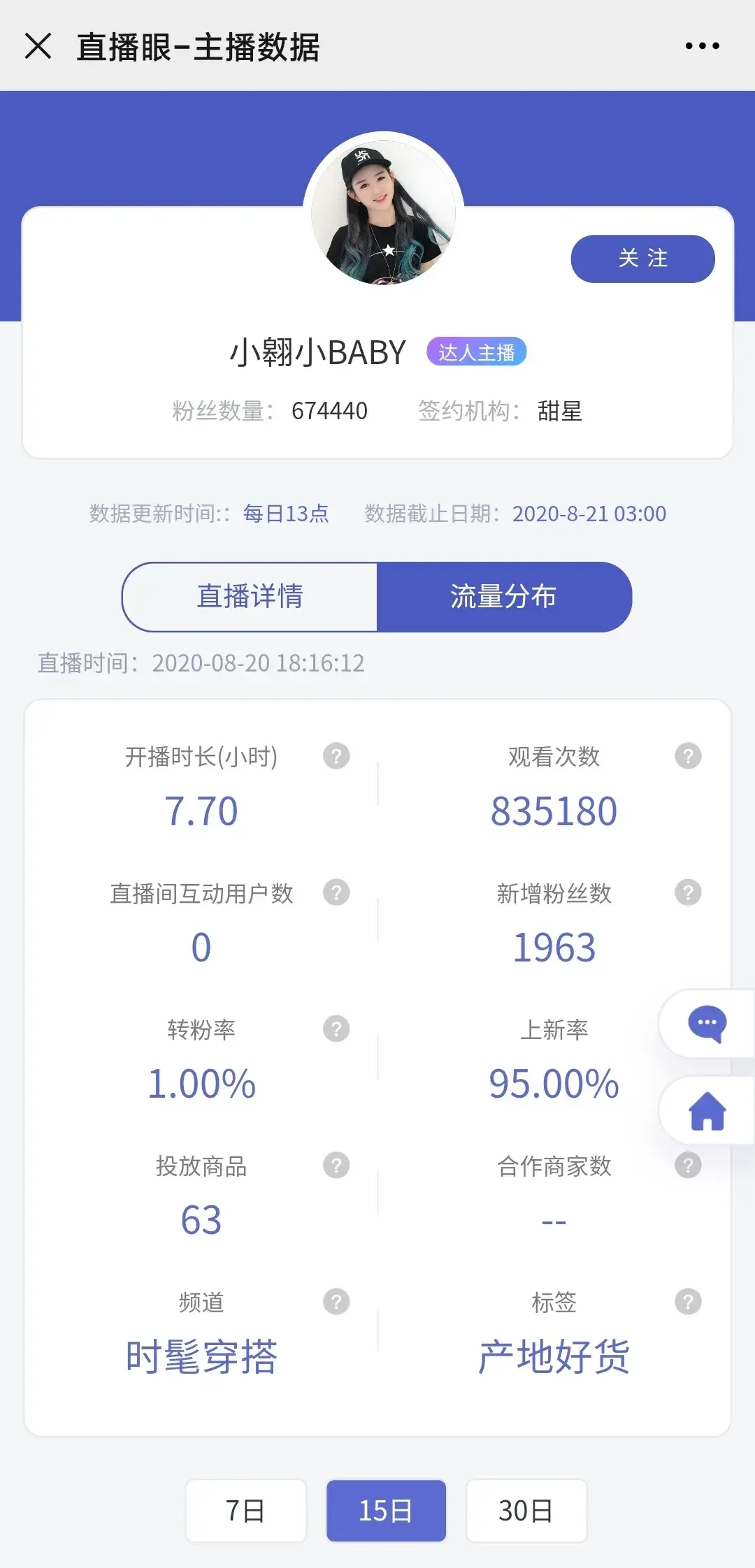Tap help icon beside 频道
Viewport: 755px width, 1568px height.
(x=336, y=1302)
